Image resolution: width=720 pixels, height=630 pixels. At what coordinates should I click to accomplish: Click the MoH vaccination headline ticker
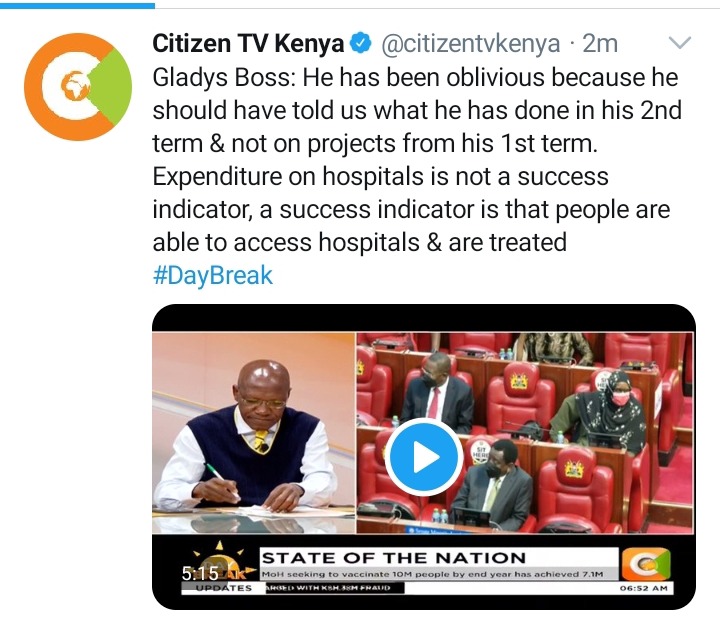432,574
